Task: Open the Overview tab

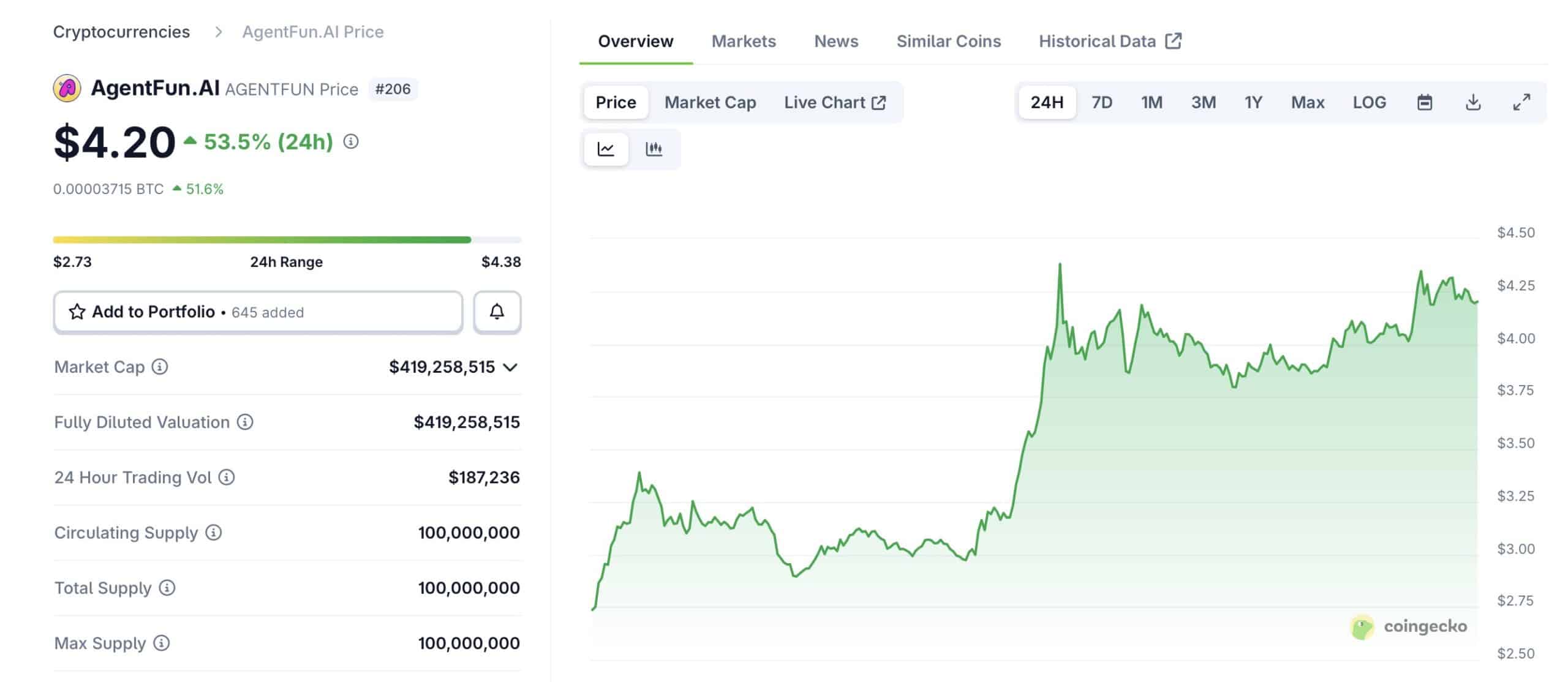Action: [x=636, y=41]
